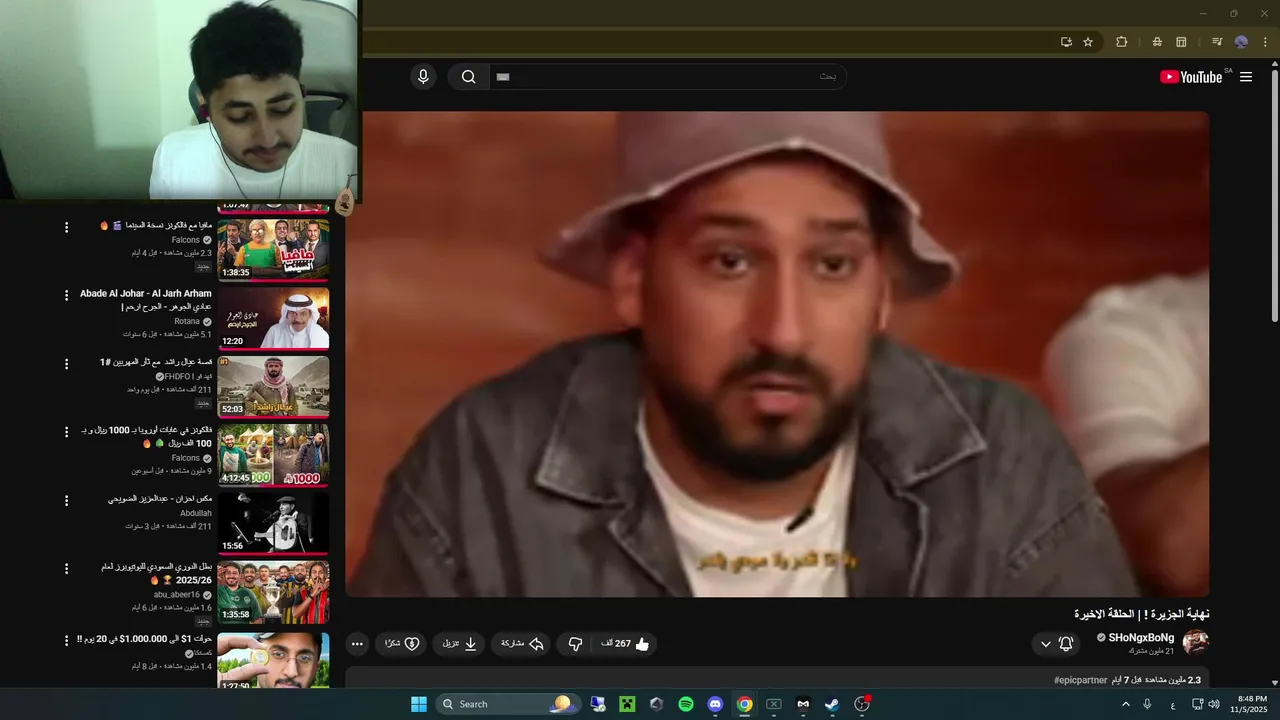Click the taskbar Search box
This screenshot has height=720, width=1280.
point(506,704)
